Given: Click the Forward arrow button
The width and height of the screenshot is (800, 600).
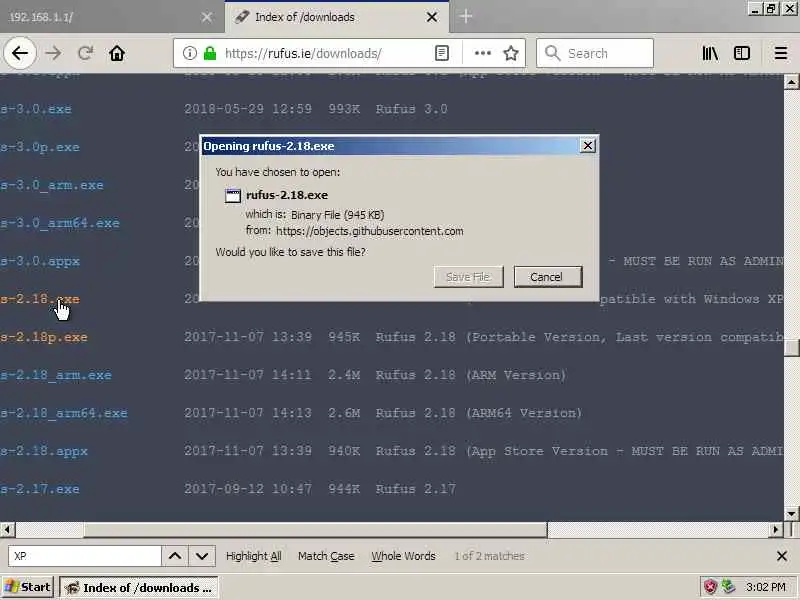Looking at the screenshot, I should (x=53, y=53).
